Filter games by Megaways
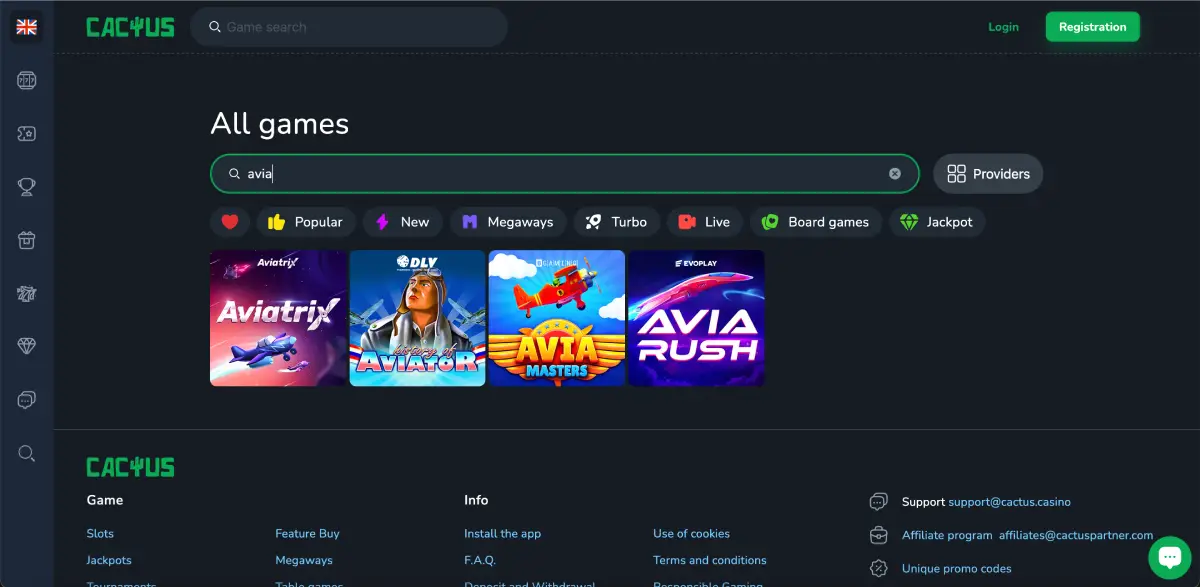This screenshot has width=1200, height=587. pyautogui.click(x=508, y=222)
